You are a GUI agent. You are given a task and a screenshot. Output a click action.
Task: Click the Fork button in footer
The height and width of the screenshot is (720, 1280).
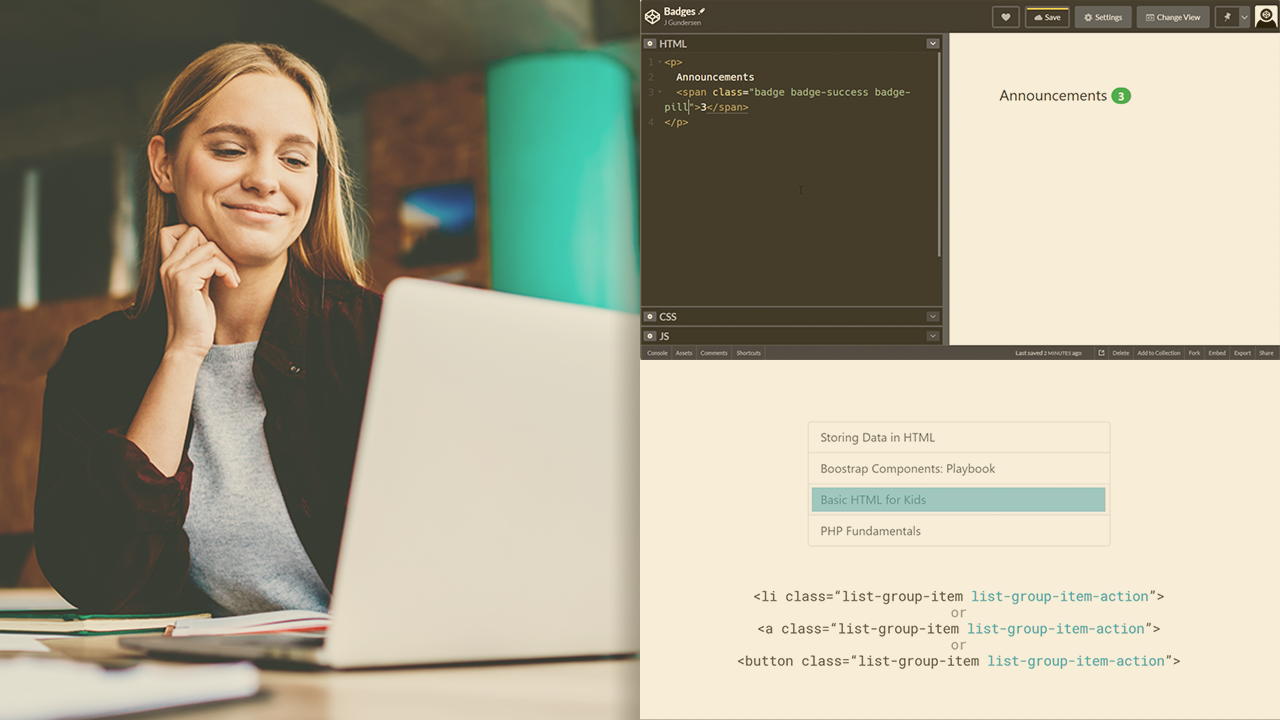click(1194, 353)
